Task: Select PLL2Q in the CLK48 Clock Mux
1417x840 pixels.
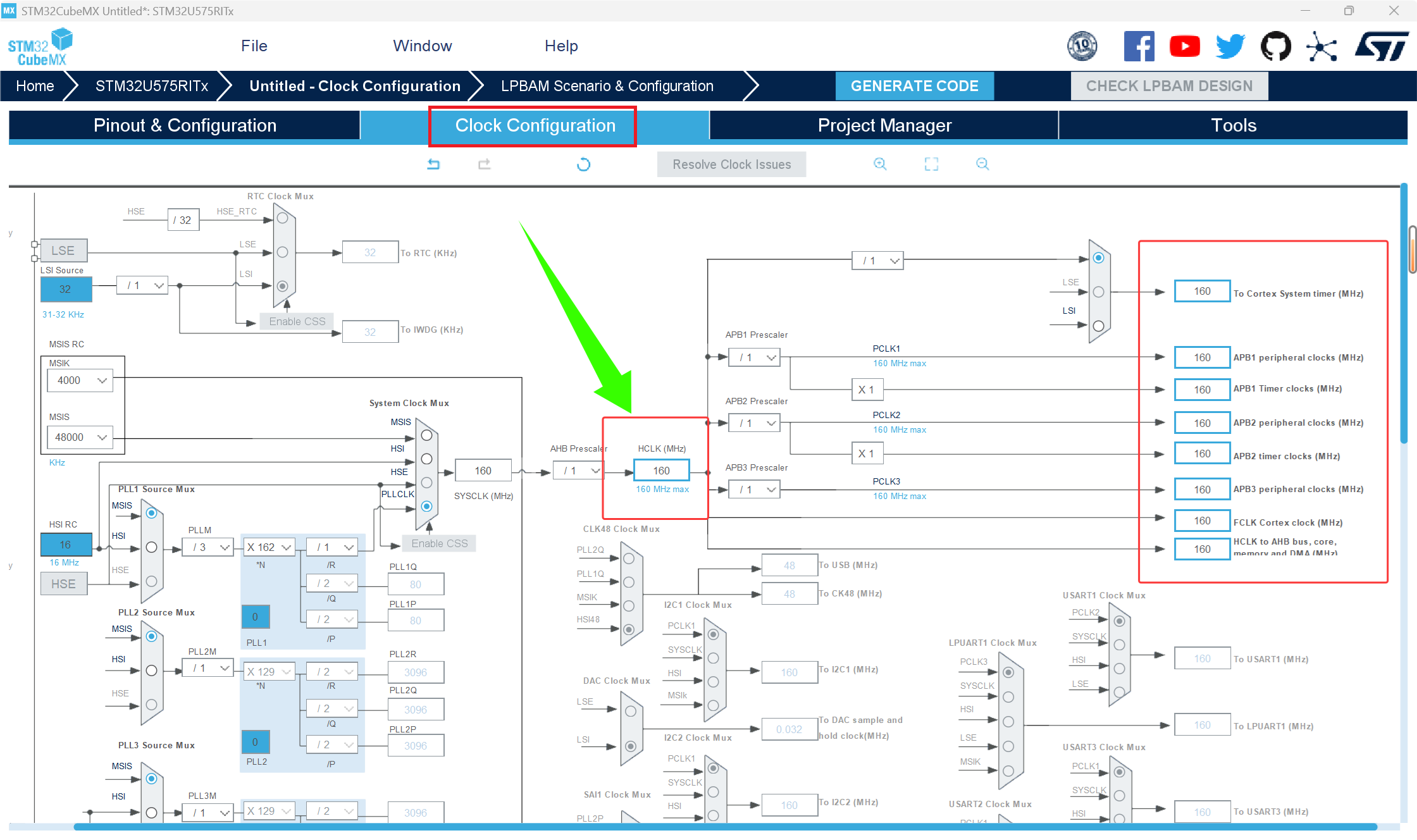Action: coord(629,559)
